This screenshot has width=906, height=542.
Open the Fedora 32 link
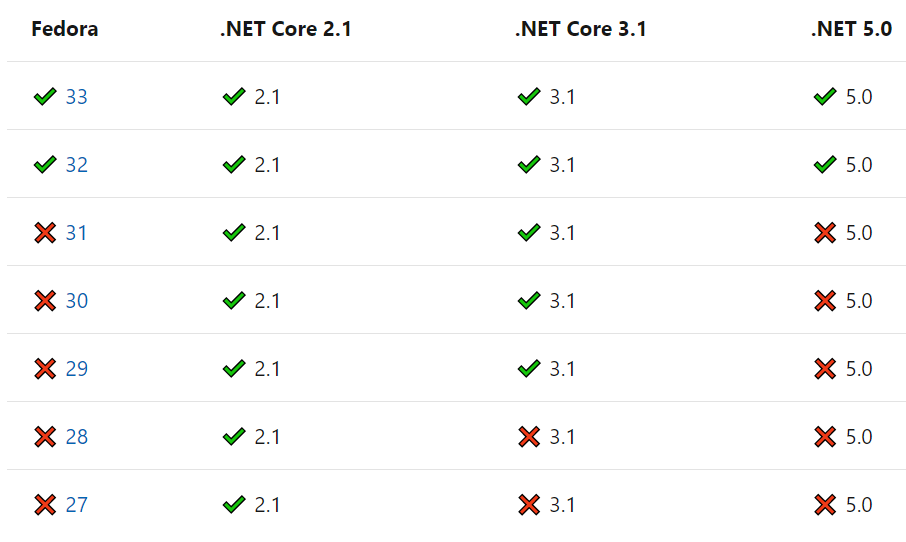click(x=76, y=165)
